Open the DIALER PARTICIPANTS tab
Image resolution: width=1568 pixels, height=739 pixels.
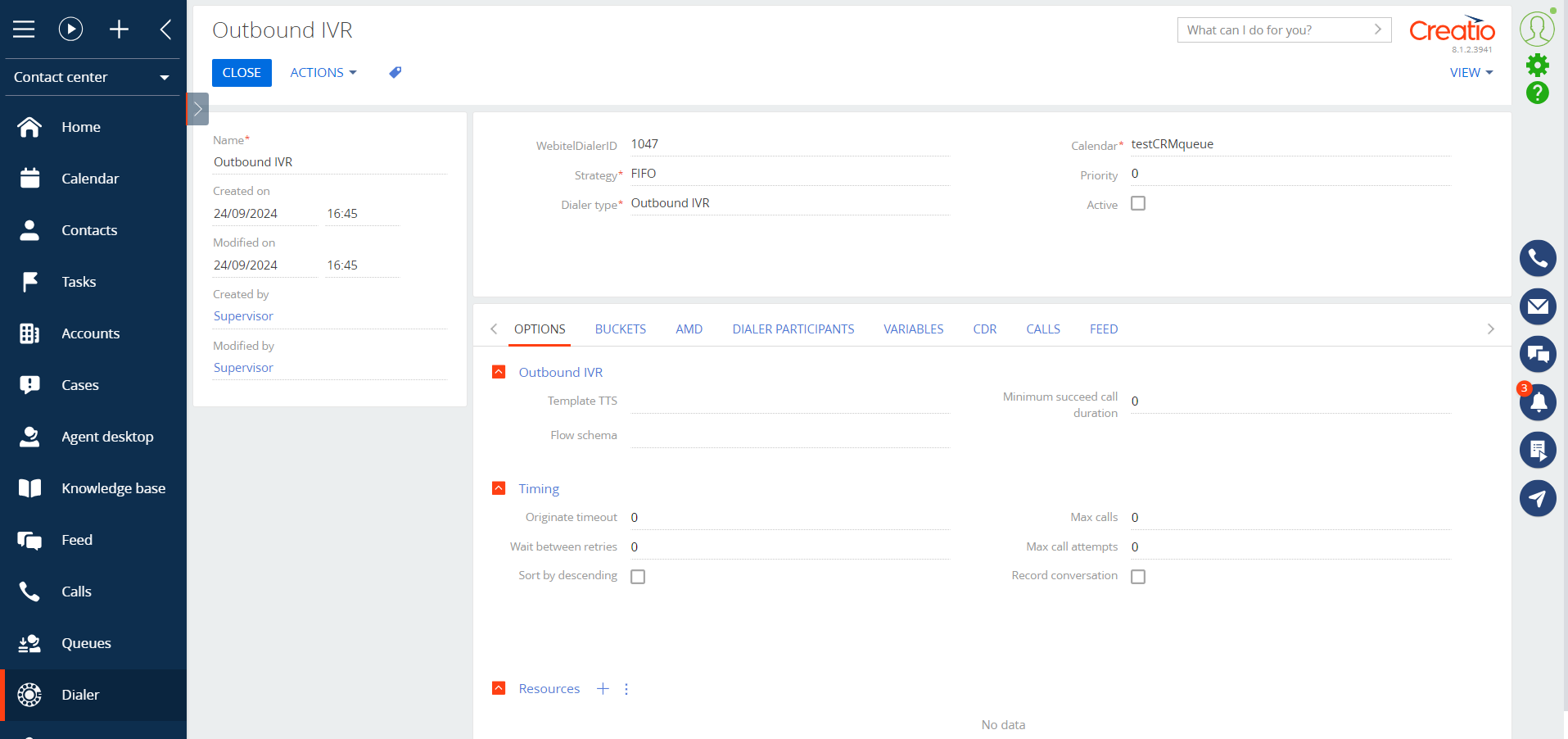(793, 329)
